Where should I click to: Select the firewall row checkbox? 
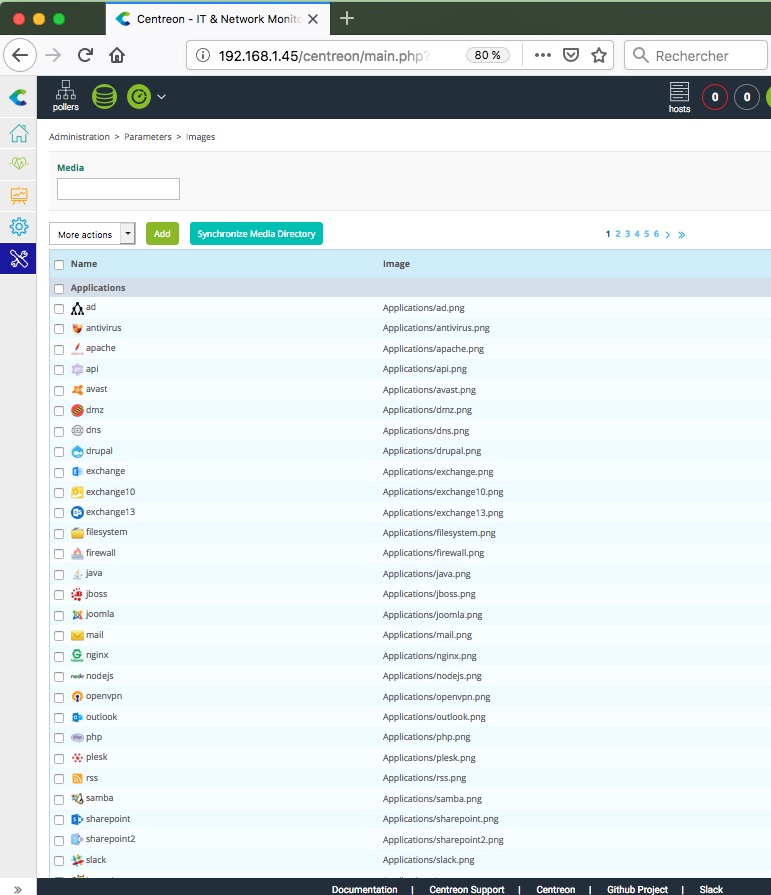pos(59,553)
